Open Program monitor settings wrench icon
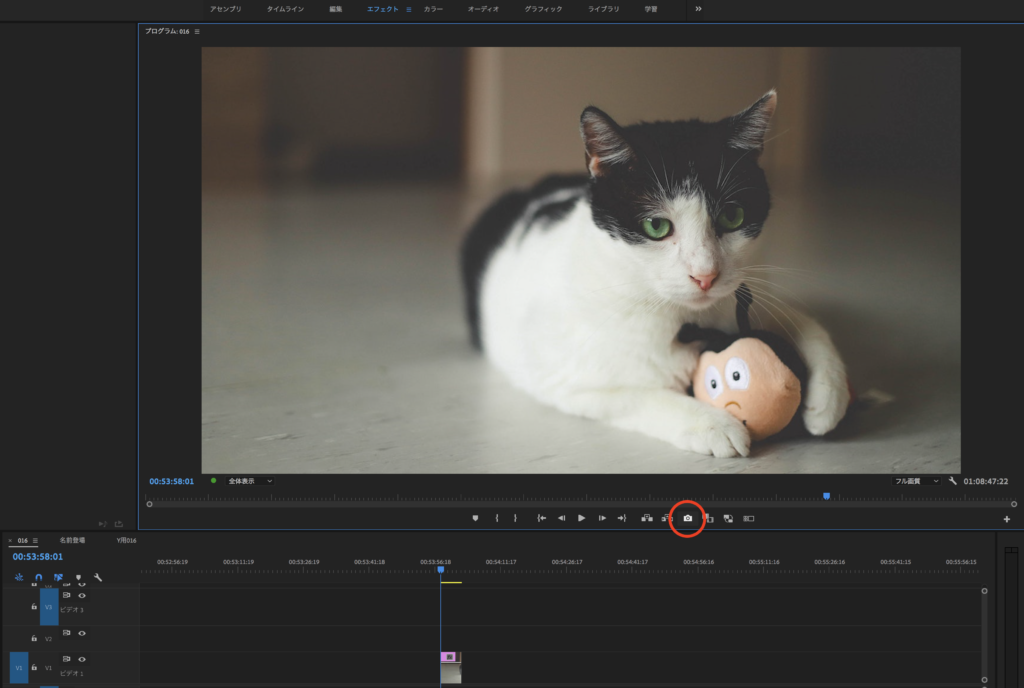1024x688 pixels. (x=953, y=481)
